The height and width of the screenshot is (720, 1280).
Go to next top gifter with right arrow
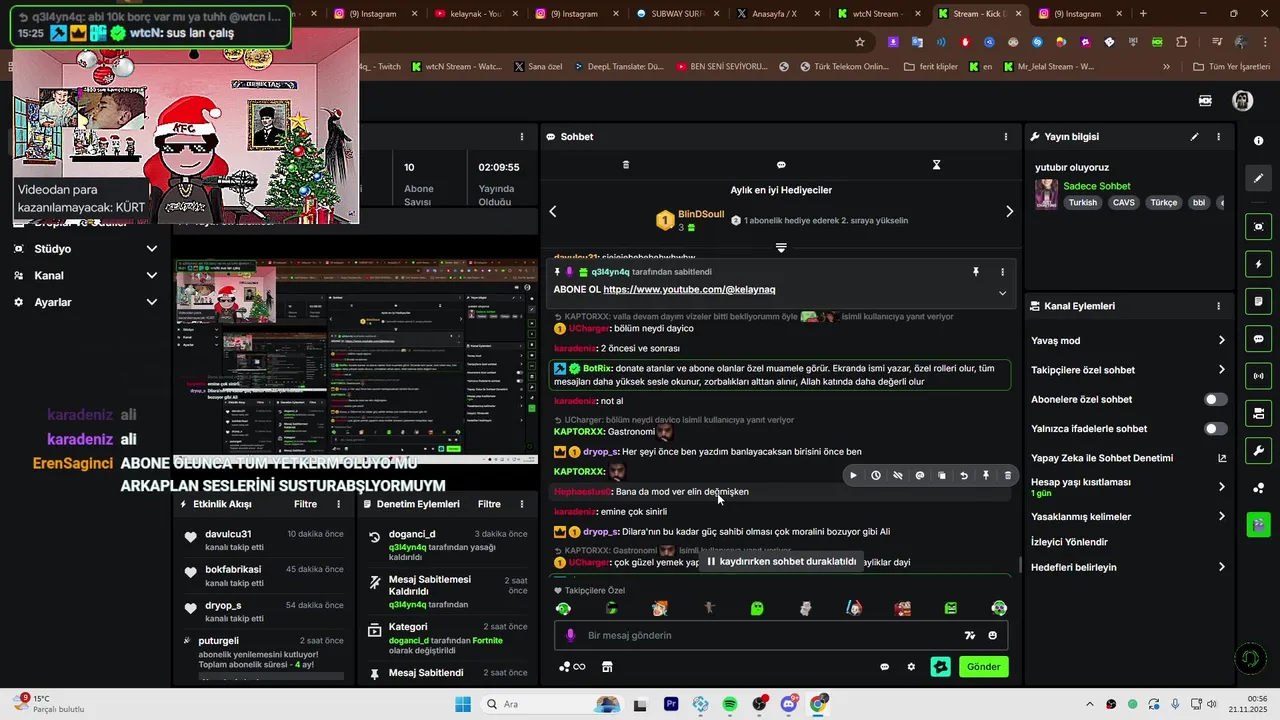tap(1009, 211)
